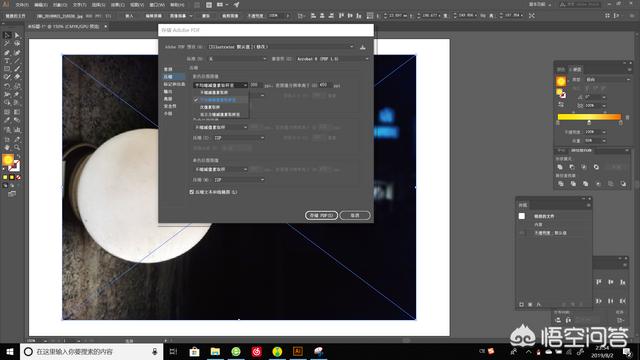Click the 取消 button in PDF dialog
Image resolution: width=640 pixels, height=360 pixels.
(x=355, y=215)
